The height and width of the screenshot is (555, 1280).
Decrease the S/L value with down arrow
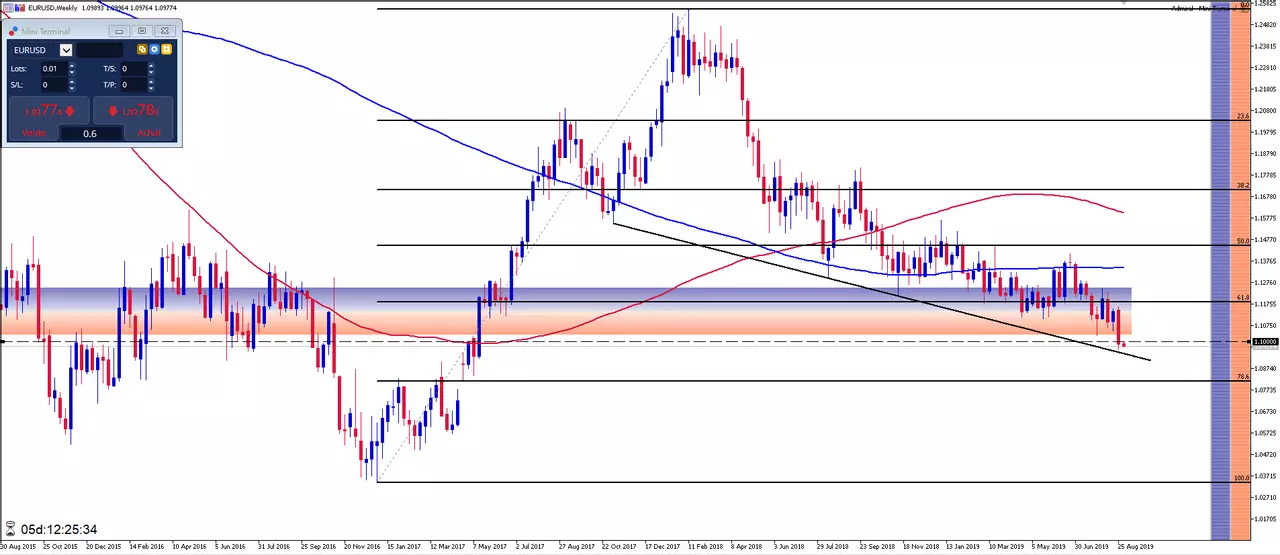[x=72, y=88]
